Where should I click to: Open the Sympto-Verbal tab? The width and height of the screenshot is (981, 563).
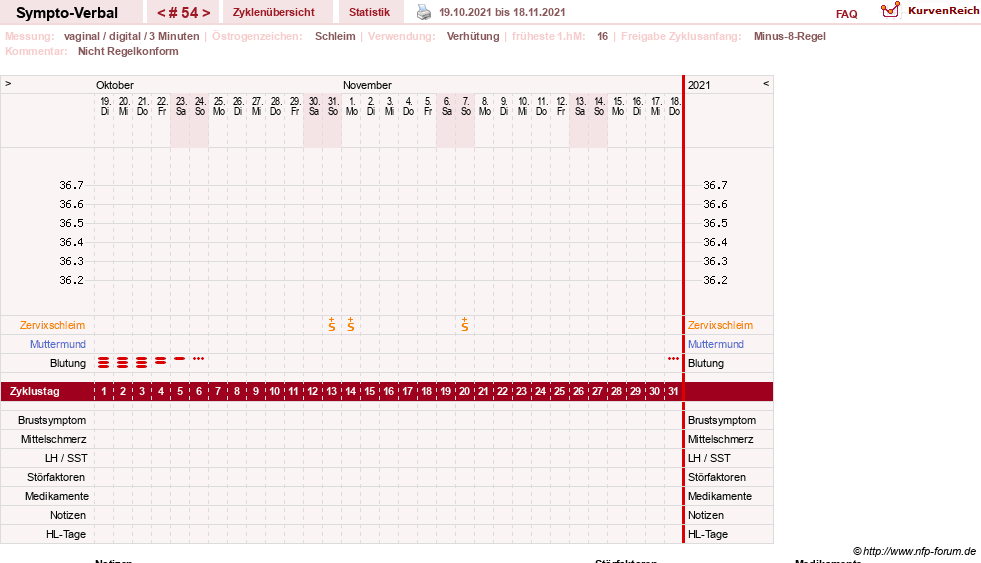tap(67, 13)
